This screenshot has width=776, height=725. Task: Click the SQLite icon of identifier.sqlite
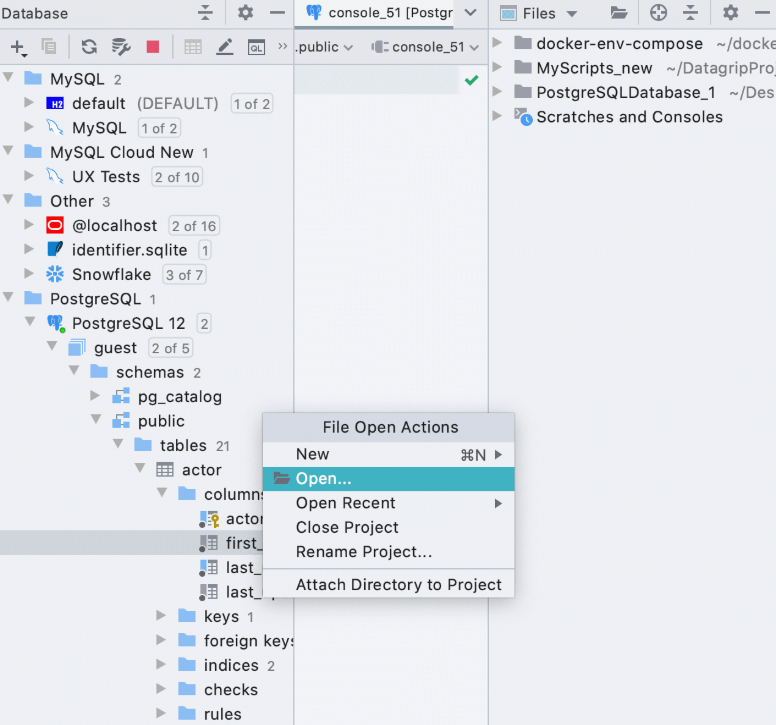55,249
